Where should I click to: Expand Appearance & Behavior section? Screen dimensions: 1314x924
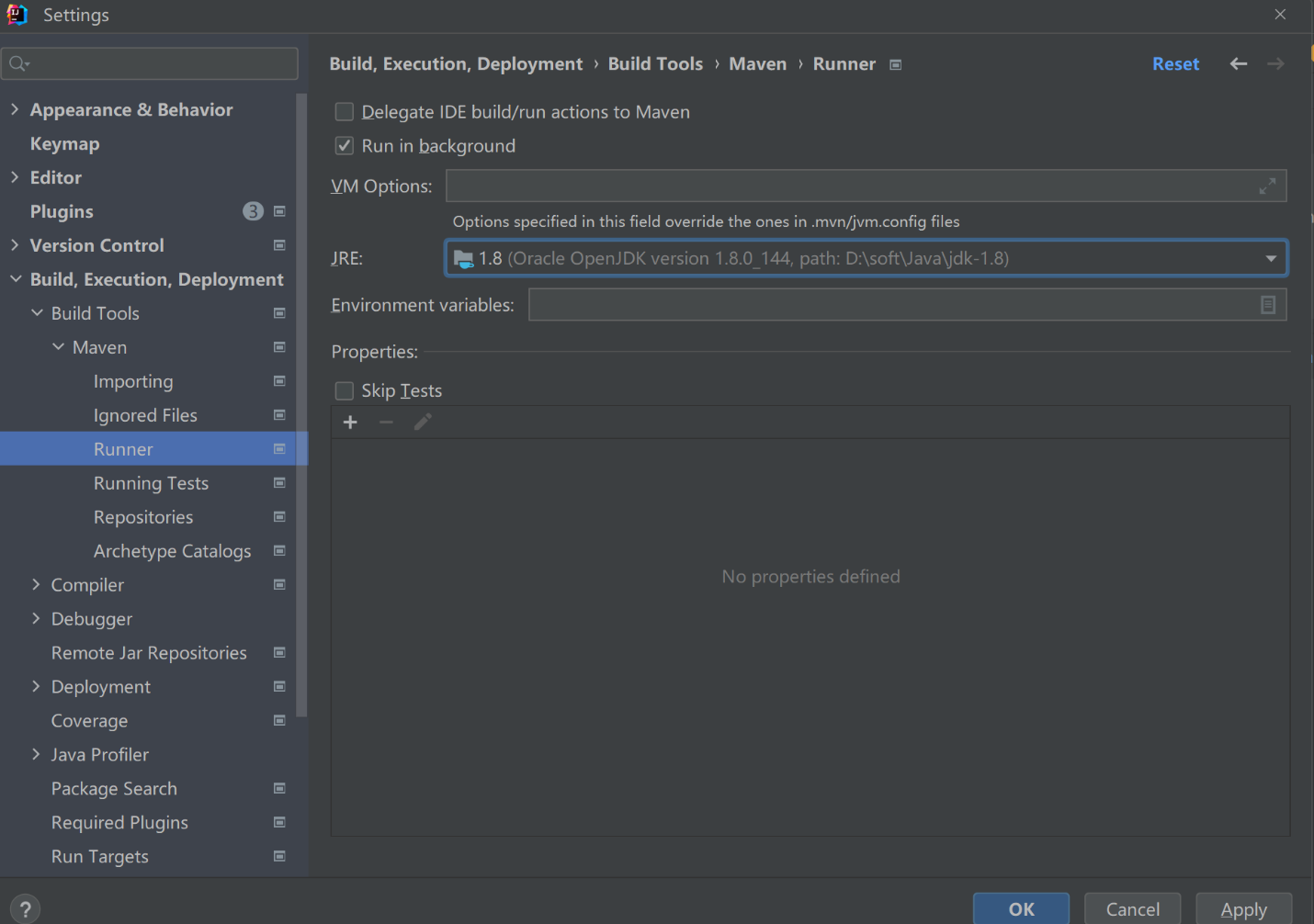[x=15, y=109]
